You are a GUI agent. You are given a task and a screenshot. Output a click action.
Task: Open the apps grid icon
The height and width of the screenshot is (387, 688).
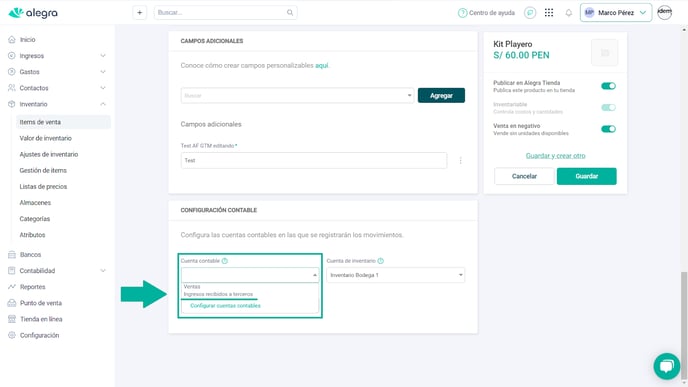coord(548,13)
